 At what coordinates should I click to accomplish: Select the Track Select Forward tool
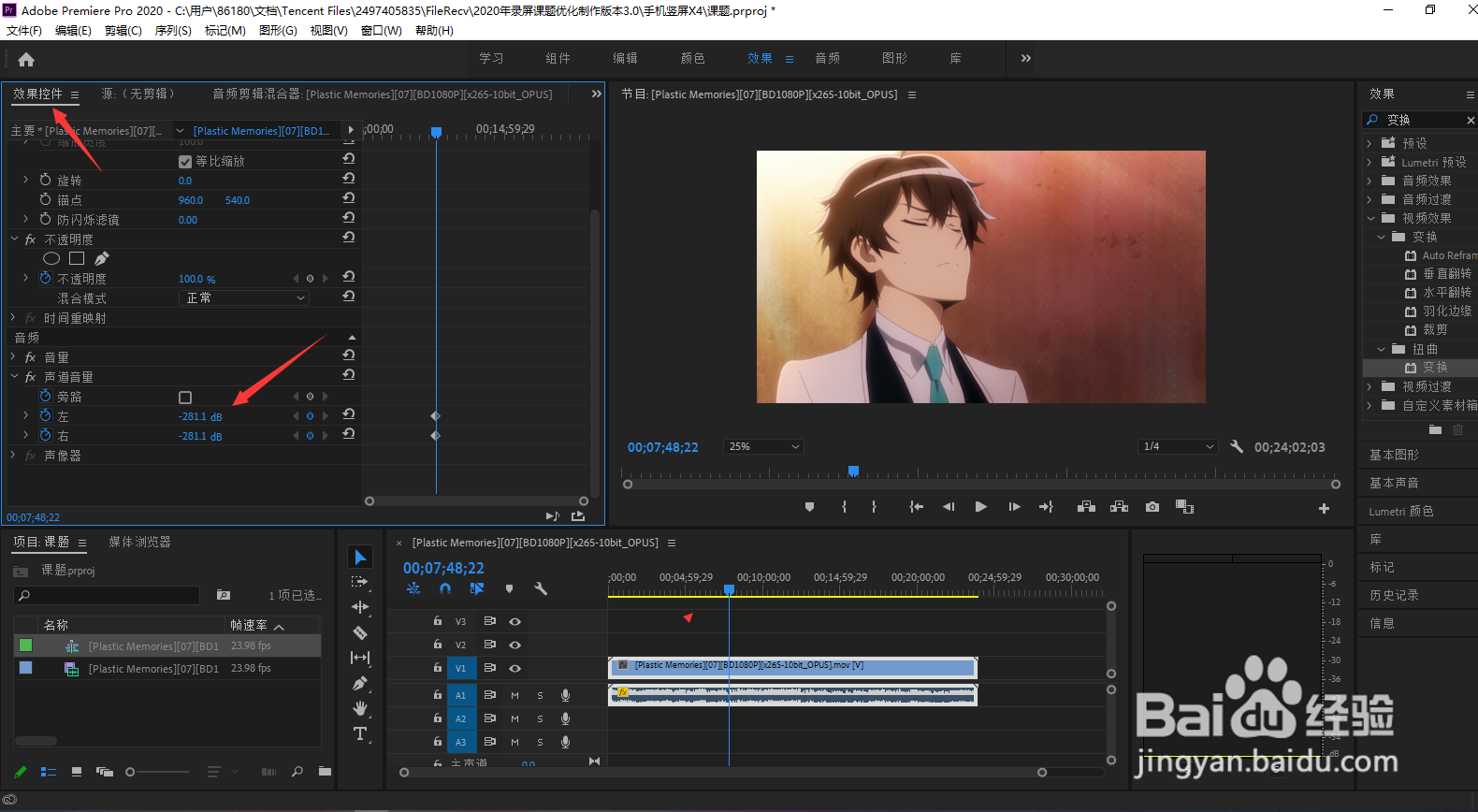pos(360,582)
